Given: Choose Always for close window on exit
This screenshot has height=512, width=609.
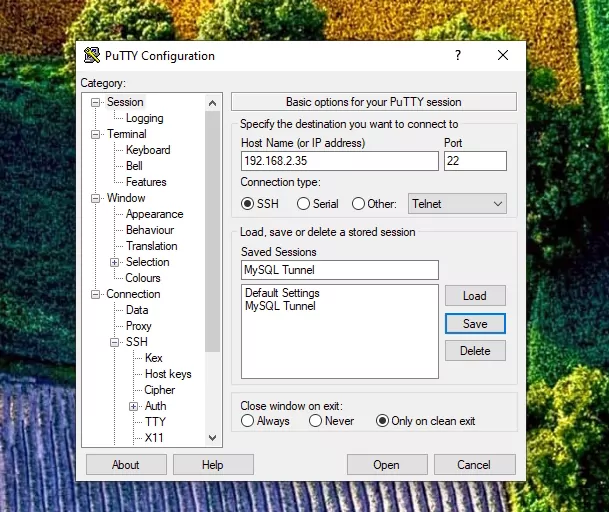Looking at the screenshot, I should point(247,421).
